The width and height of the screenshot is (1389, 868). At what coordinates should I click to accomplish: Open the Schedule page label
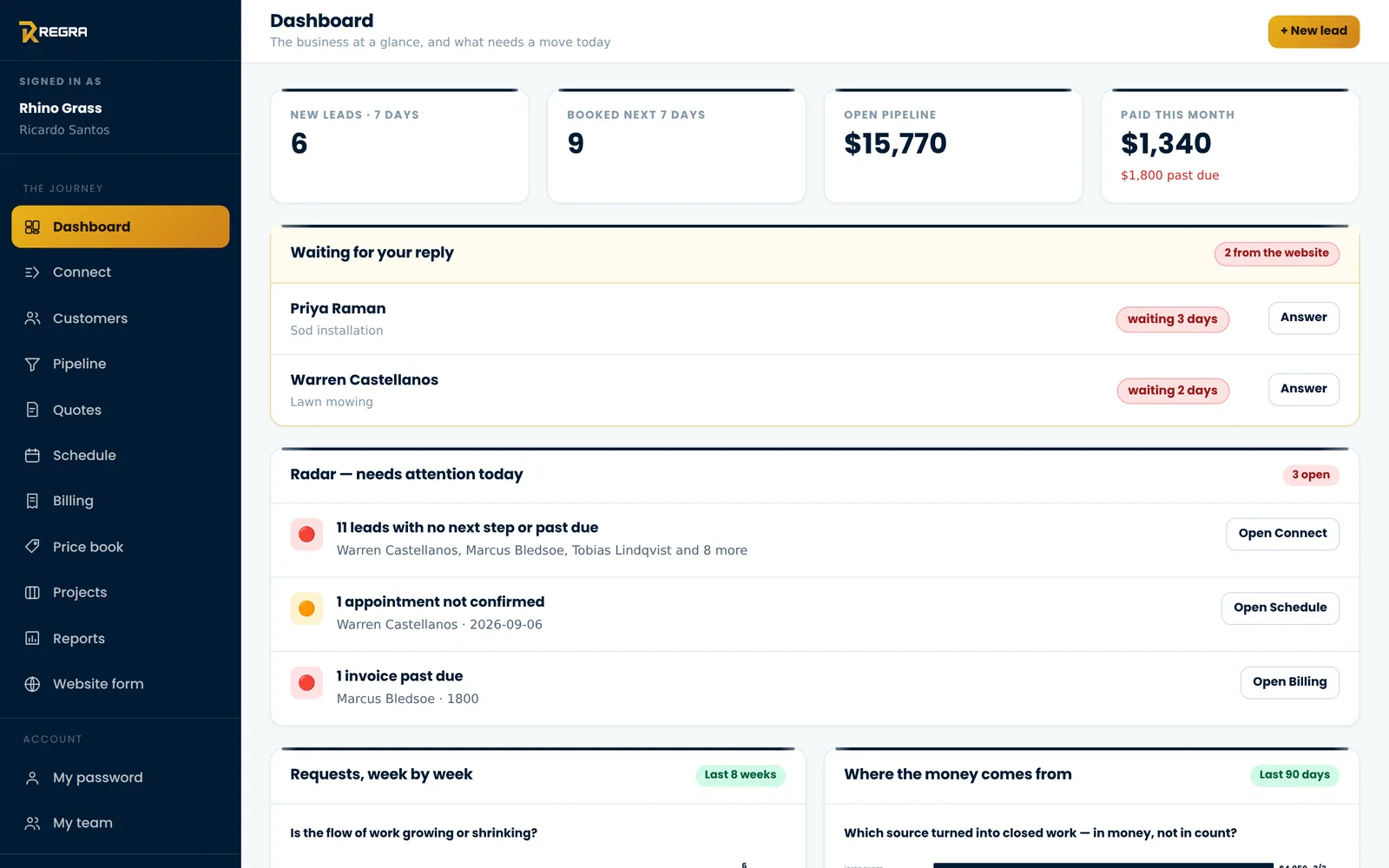coord(84,455)
